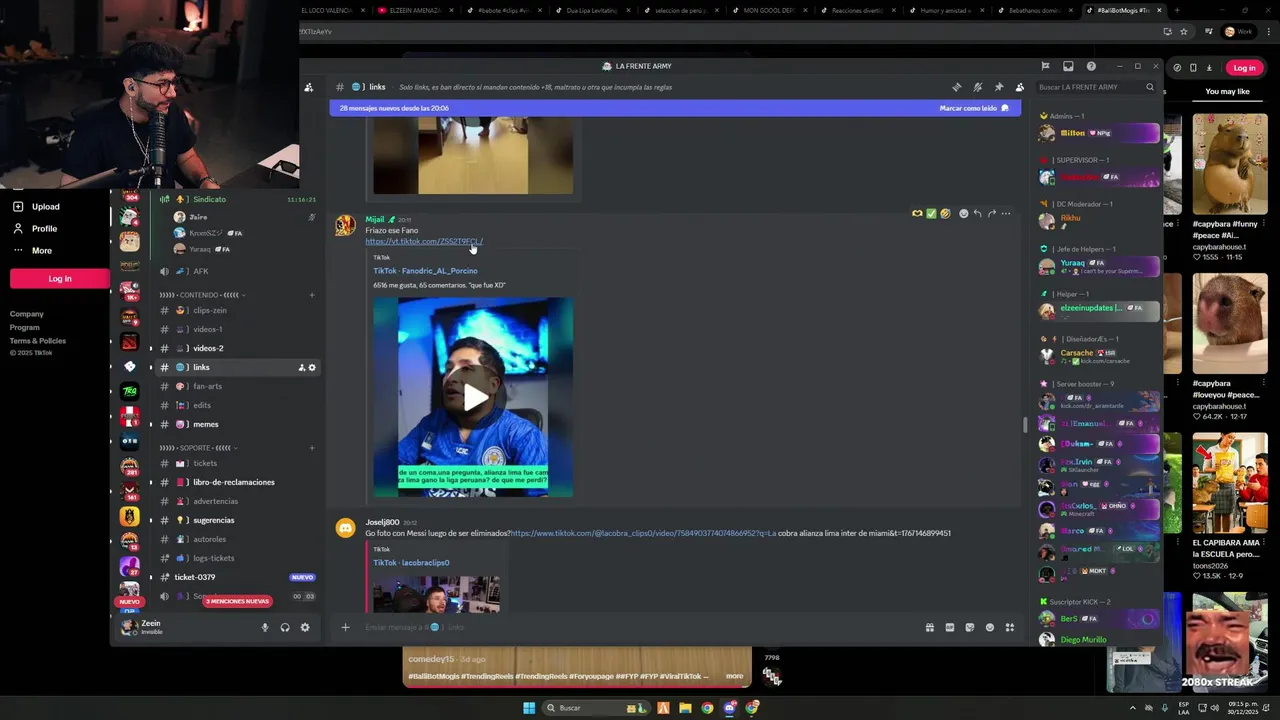Create channel with plus beside SOPORTE
1280x720 pixels.
pos(311,448)
